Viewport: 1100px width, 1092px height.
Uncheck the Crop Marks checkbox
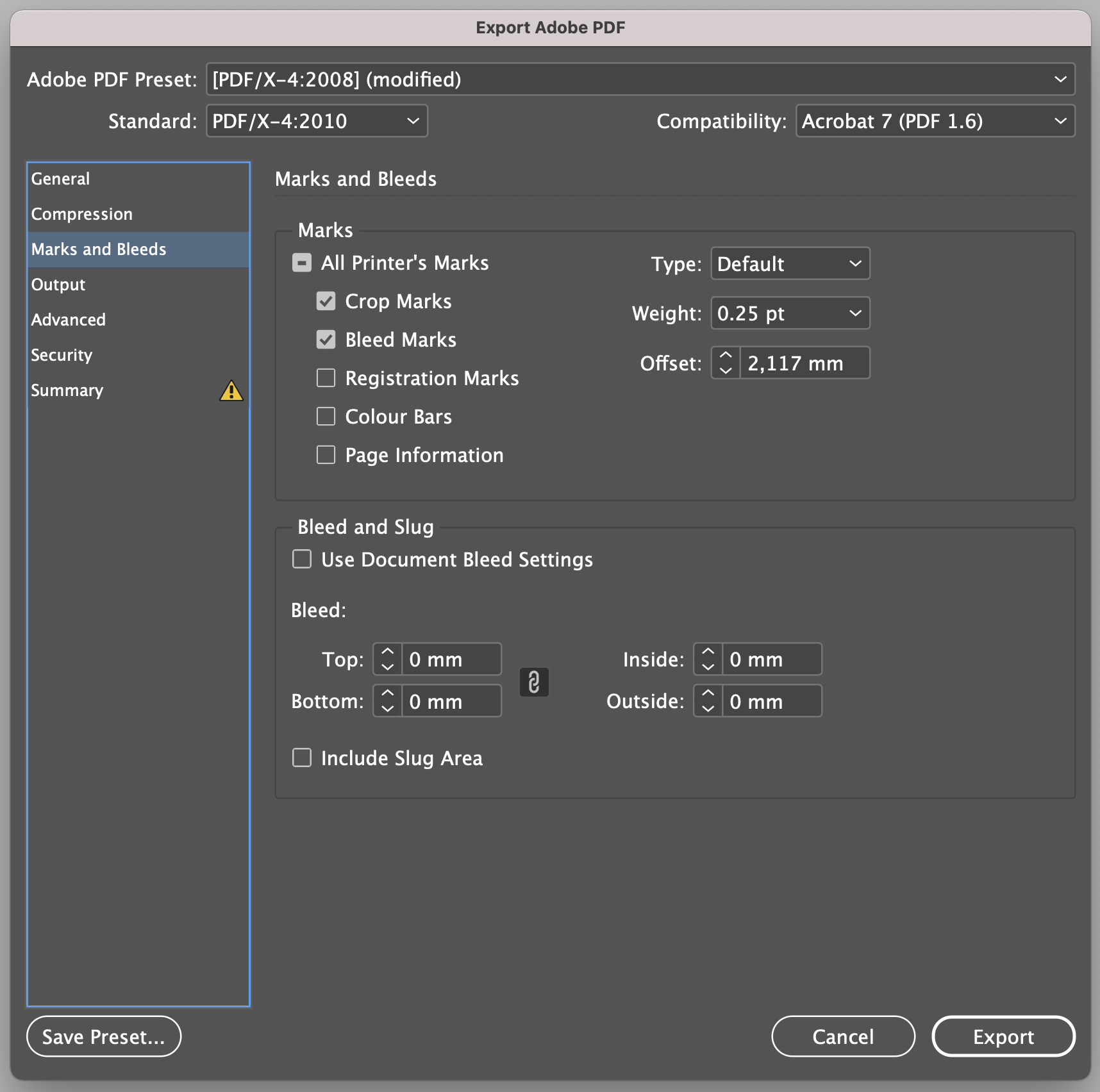326,301
